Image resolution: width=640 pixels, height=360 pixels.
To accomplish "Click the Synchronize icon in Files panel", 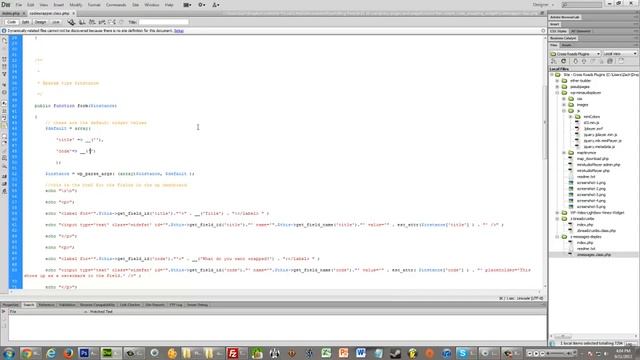I will 610,61.
